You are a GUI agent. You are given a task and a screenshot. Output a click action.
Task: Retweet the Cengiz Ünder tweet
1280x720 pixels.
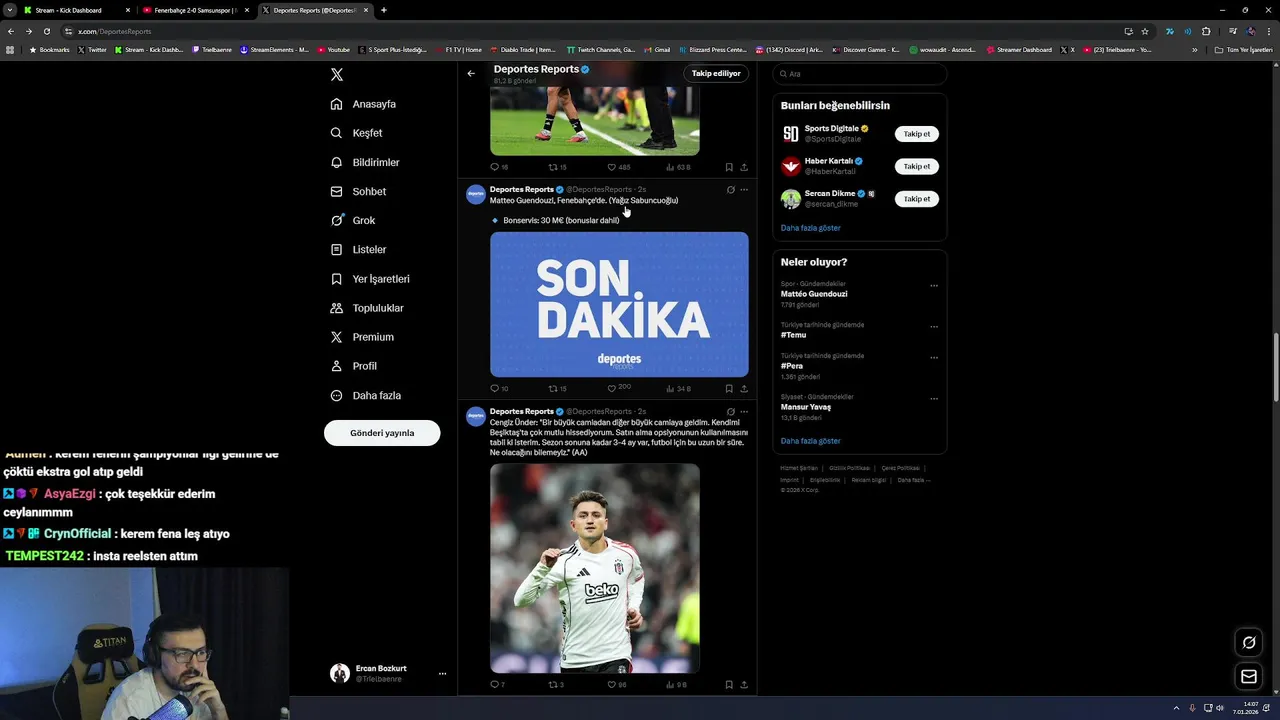tap(556, 685)
